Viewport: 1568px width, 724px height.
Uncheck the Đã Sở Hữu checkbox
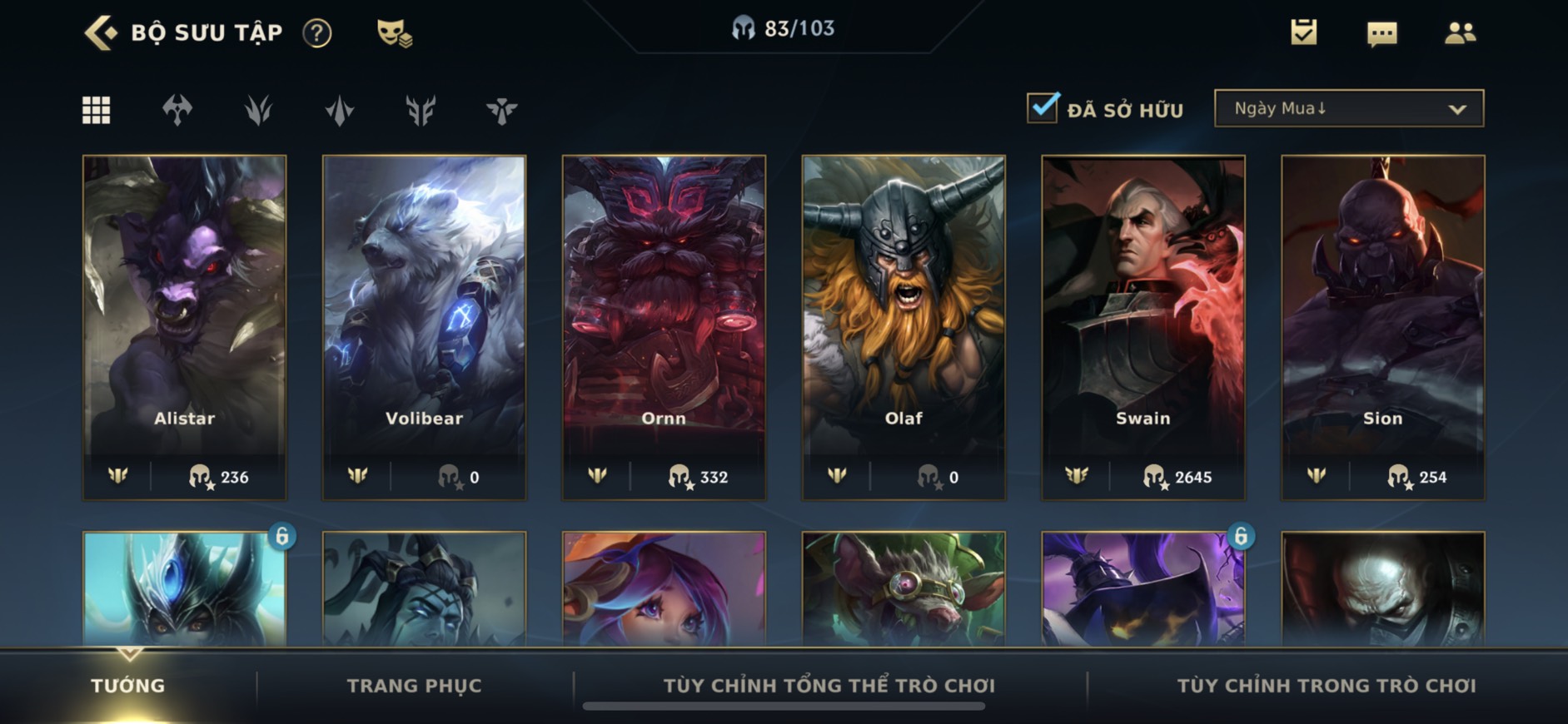1043,107
